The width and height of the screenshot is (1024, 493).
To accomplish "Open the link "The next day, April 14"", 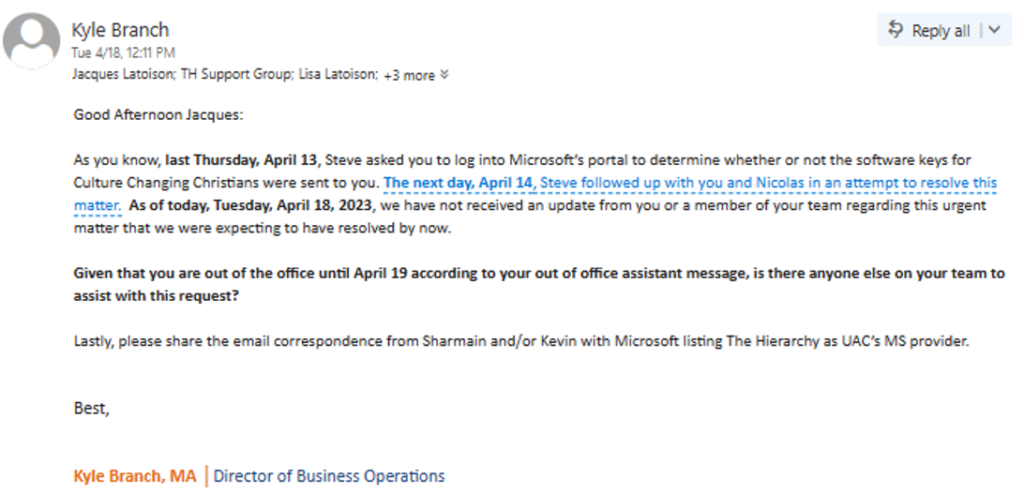I will (458, 183).
